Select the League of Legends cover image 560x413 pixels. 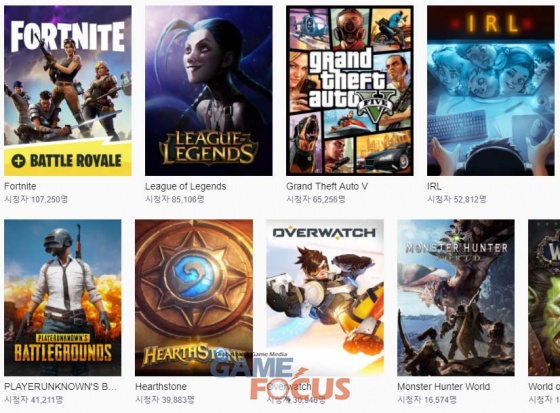click(209, 91)
